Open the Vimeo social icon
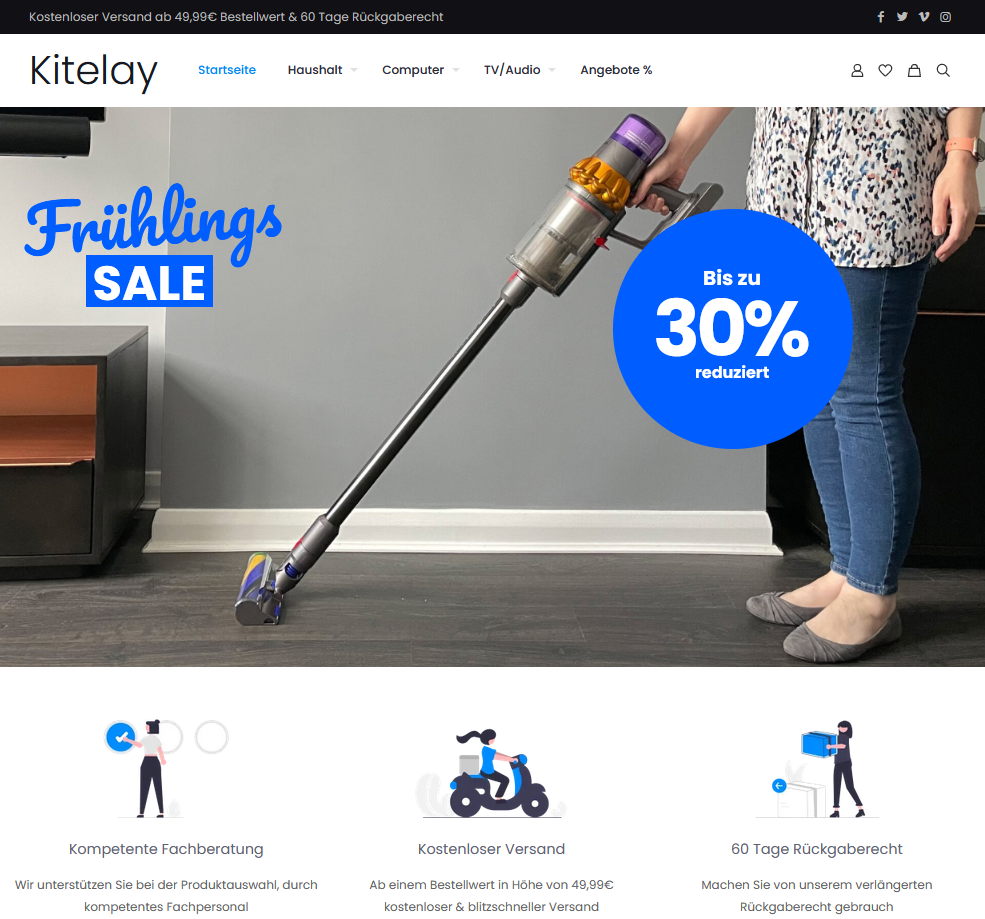 pos(923,17)
